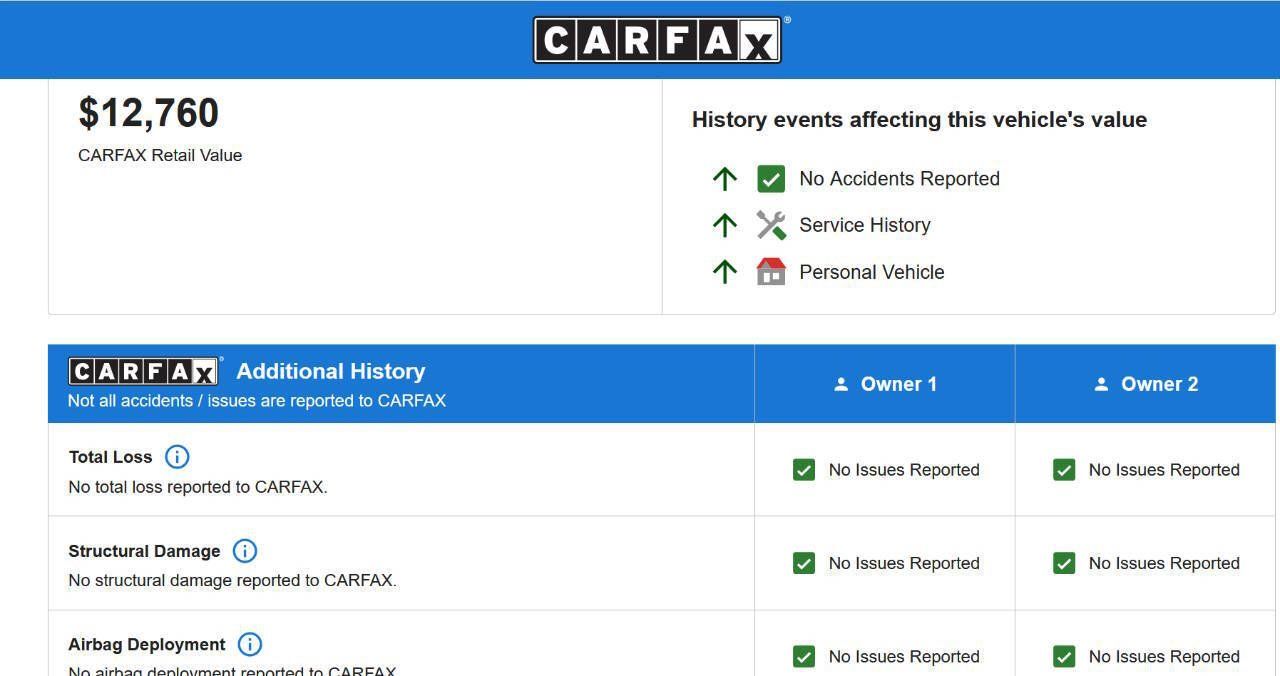Click Owner 2 'No Issues Reported' in Airbag Deployment row
The width and height of the screenshot is (1280, 676).
(x=1164, y=657)
